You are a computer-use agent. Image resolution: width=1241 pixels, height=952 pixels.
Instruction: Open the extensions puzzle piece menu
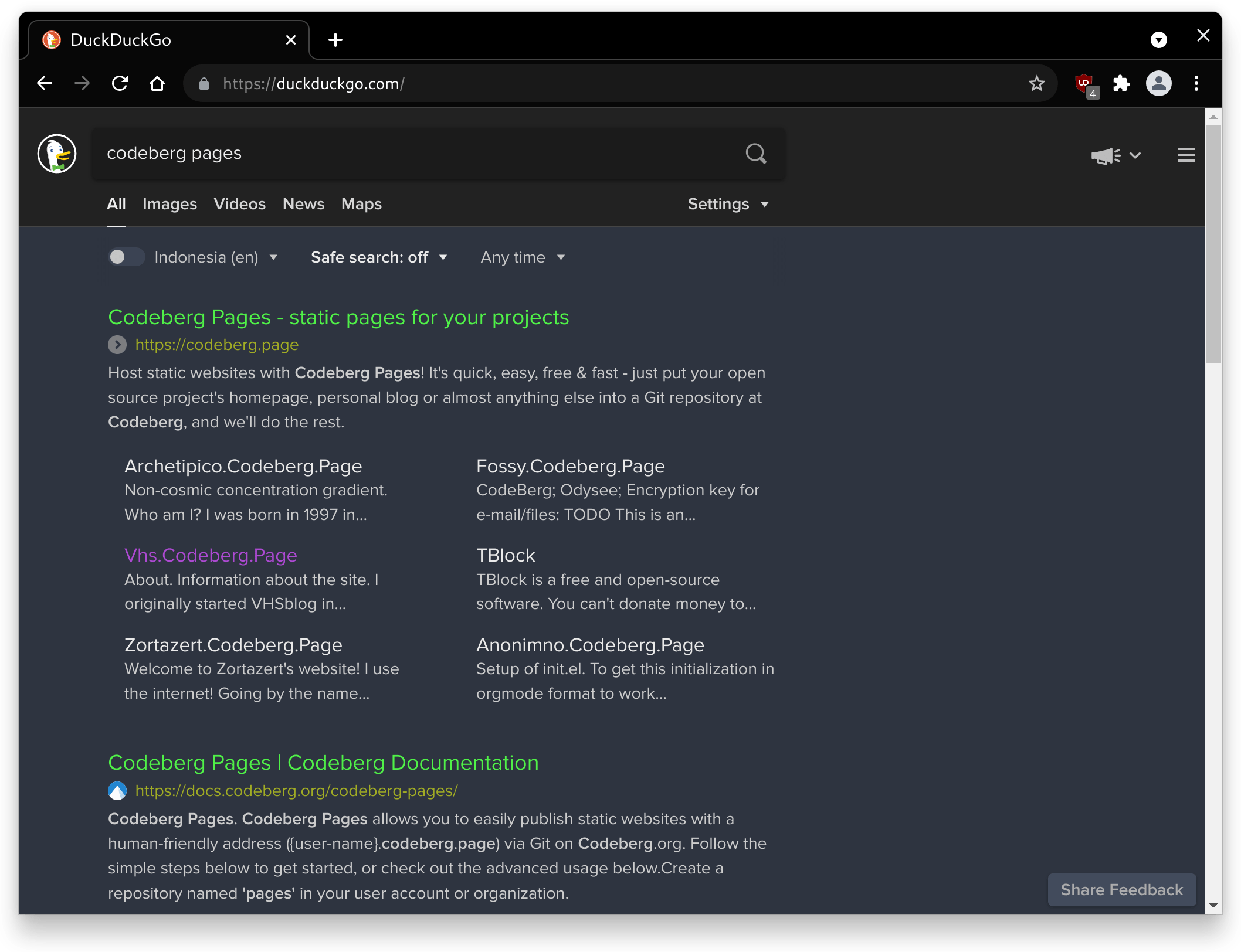tap(1121, 84)
